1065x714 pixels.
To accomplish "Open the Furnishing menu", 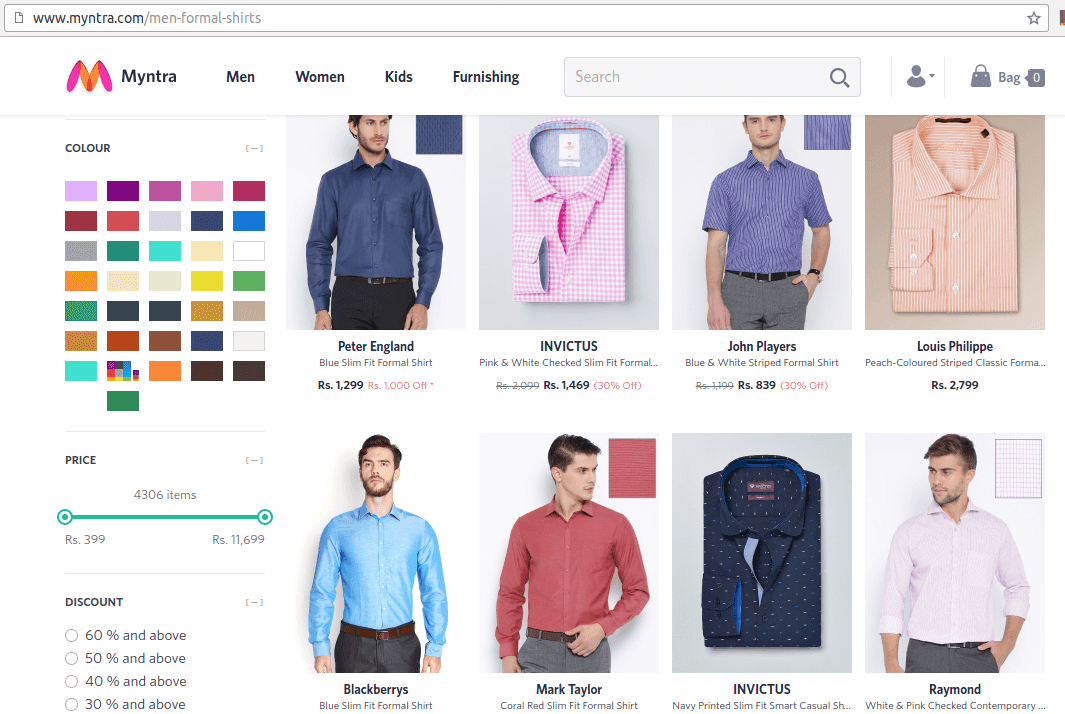I will [x=486, y=77].
